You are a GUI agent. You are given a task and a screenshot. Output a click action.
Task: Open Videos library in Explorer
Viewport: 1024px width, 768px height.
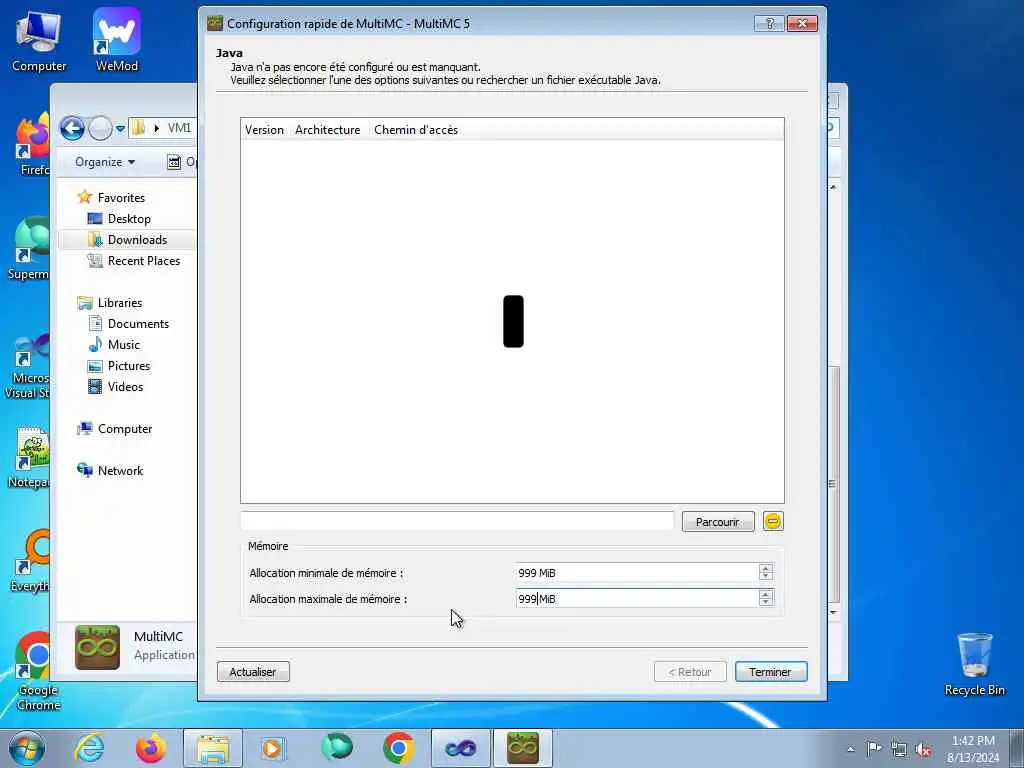click(x=125, y=387)
